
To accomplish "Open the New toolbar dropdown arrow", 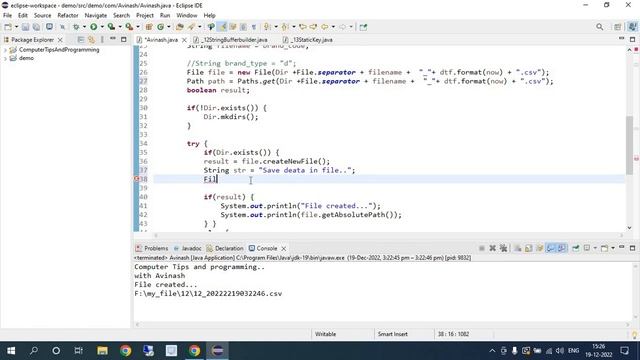I will click(16, 27).
